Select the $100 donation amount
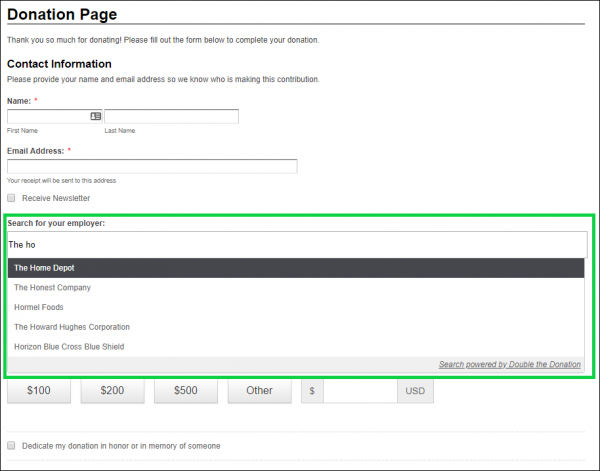The width and height of the screenshot is (600, 471). coord(39,391)
